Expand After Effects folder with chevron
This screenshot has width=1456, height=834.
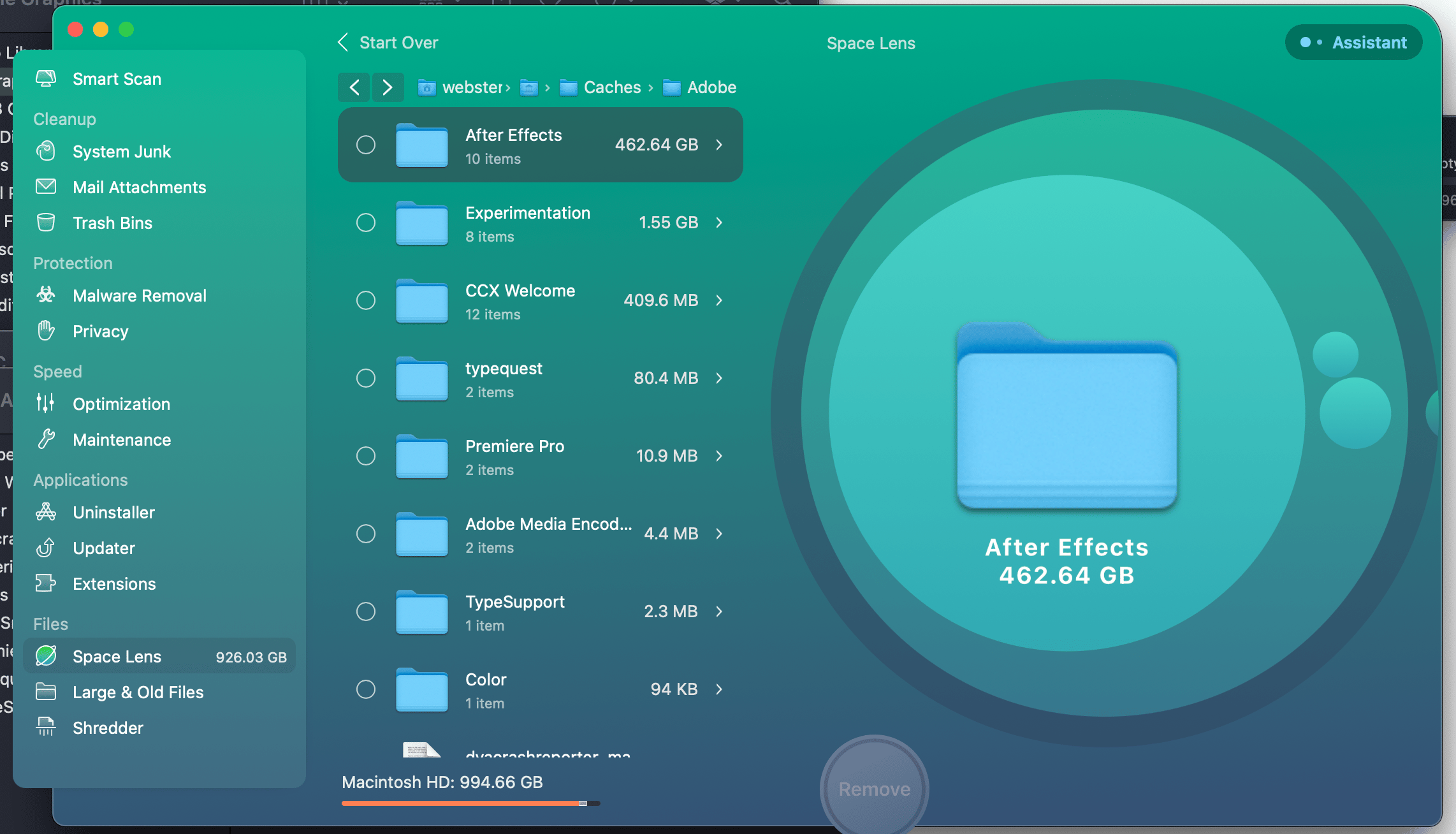[719, 145]
